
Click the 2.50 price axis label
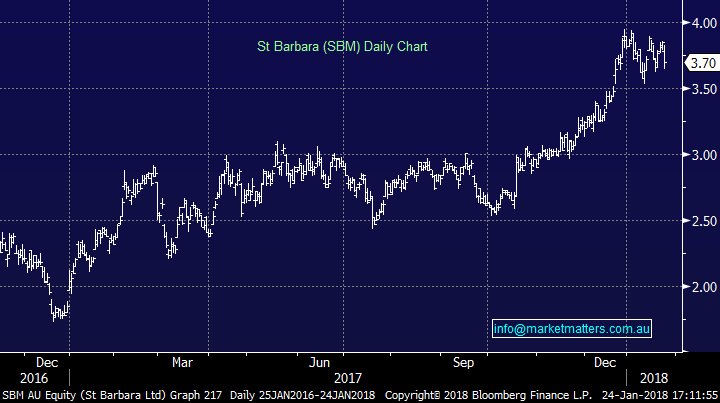pyautogui.click(x=704, y=221)
